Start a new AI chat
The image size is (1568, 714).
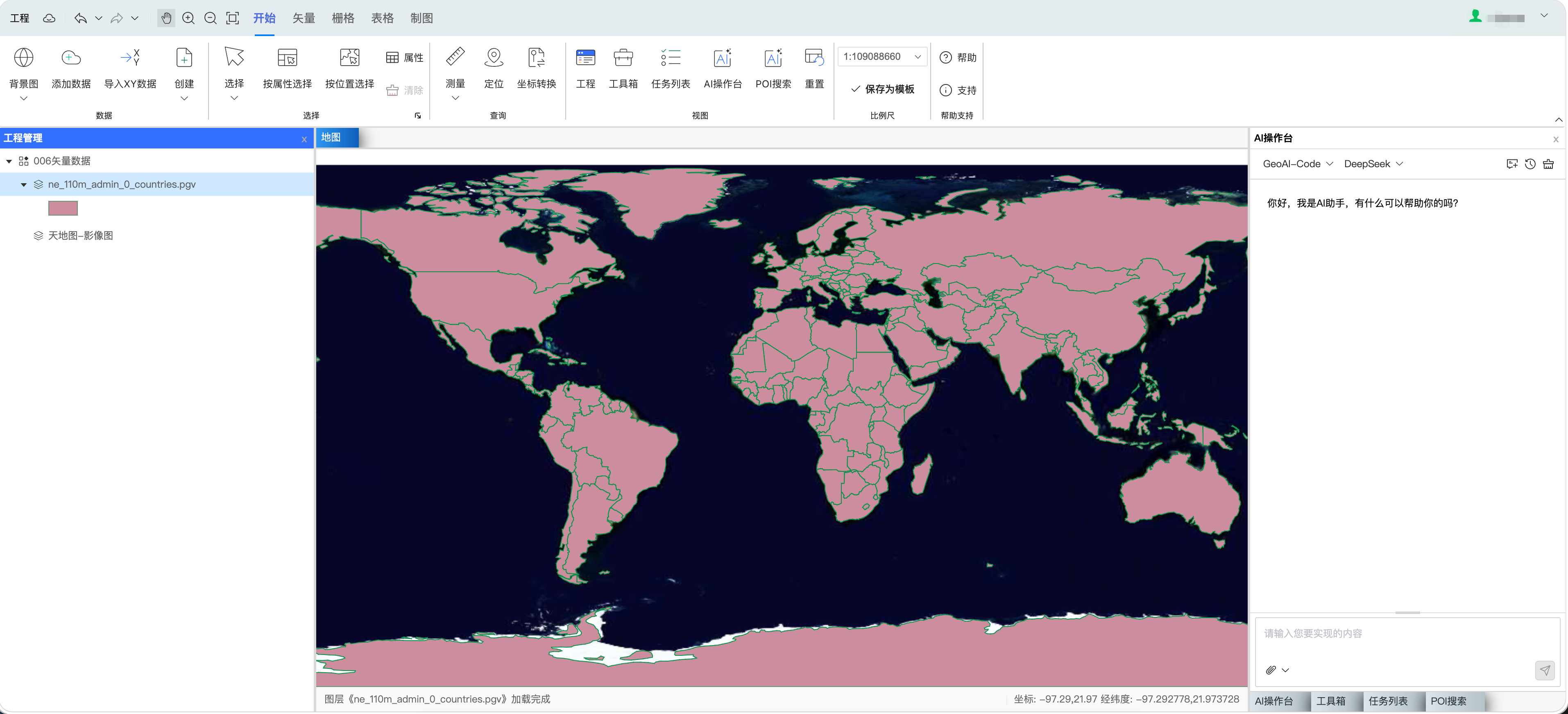[1512, 164]
